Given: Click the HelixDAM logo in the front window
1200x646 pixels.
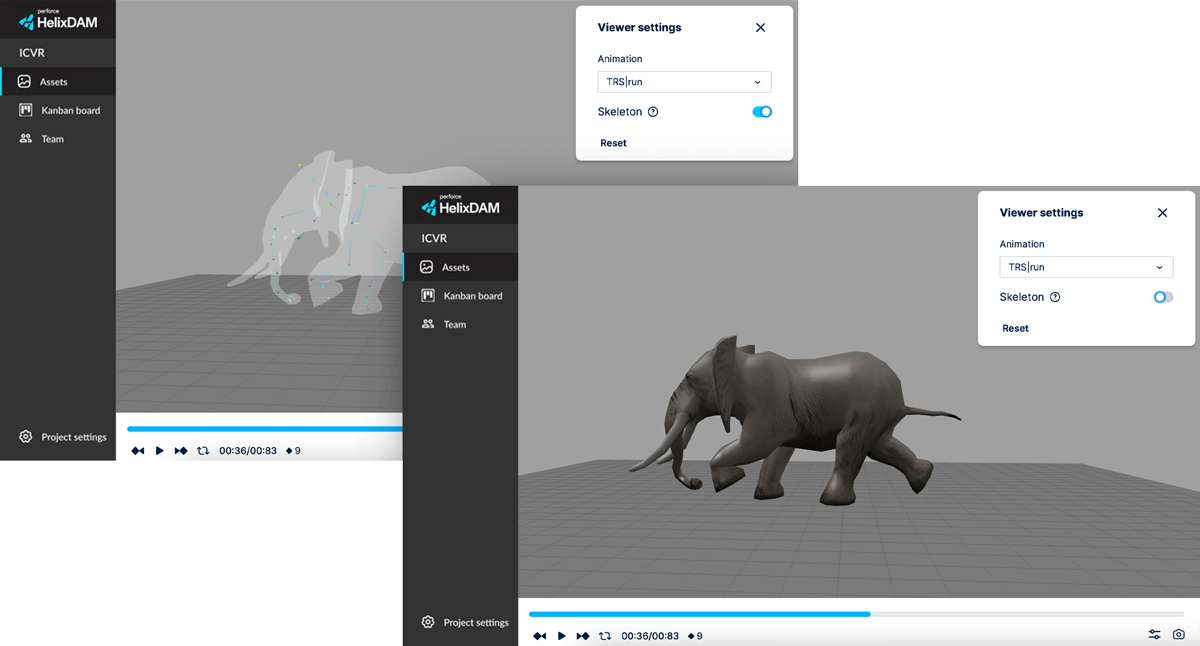Looking at the screenshot, I should [x=460, y=205].
